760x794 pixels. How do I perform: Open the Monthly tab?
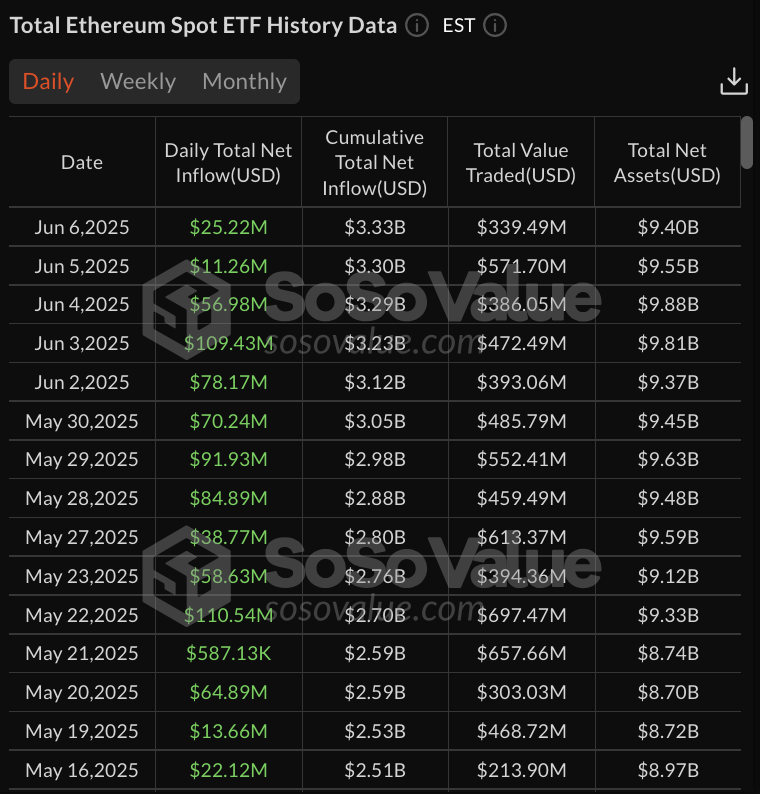click(244, 82)
